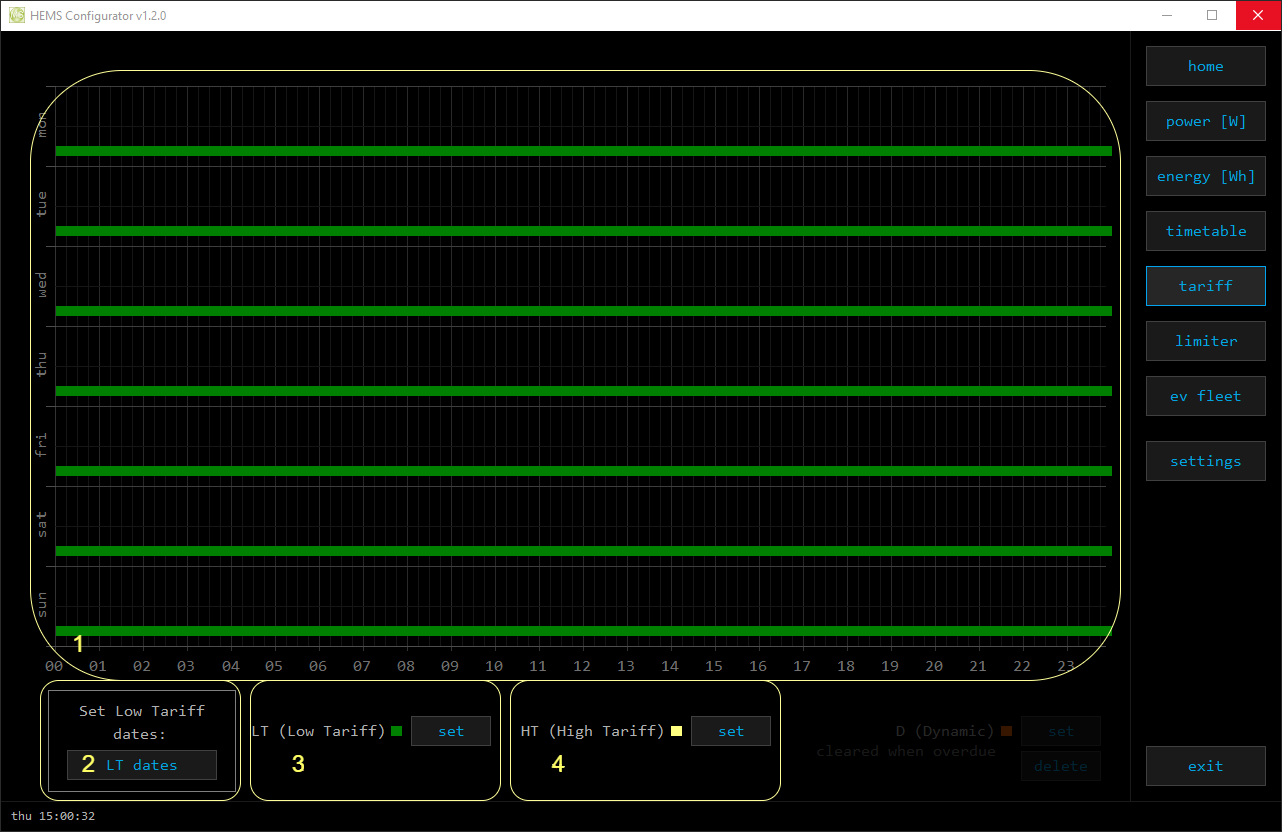Click the green Low Tariff color indicator
The width and height of the screenshot is (1284, 833).
[x=397, y=731]
